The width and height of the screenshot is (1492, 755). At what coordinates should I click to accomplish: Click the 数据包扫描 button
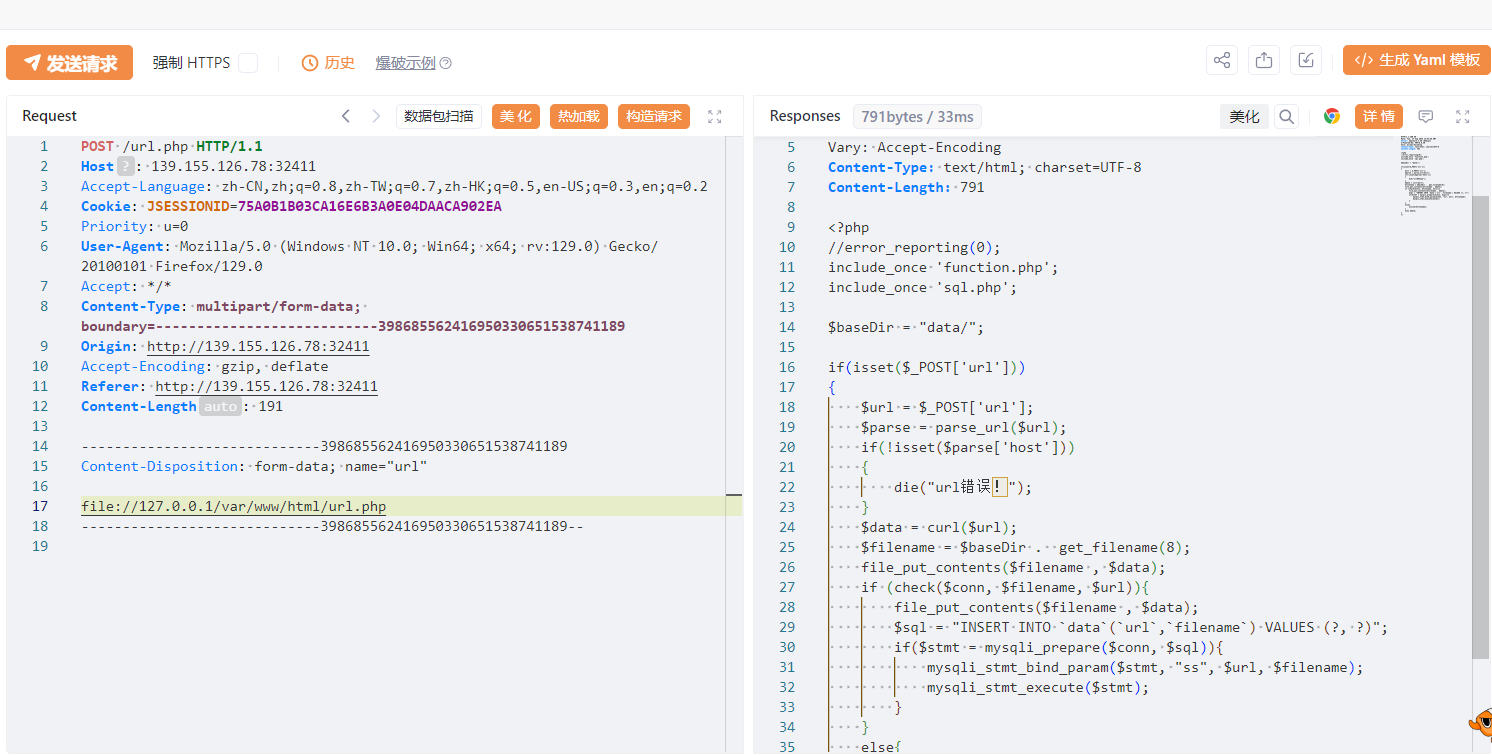439,116
